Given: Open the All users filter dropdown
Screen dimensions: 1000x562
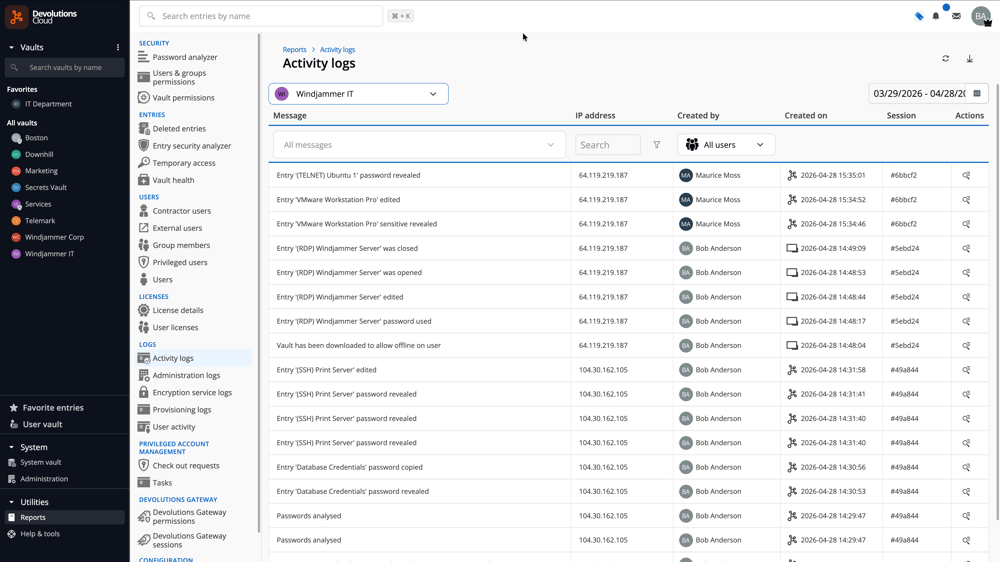Looking at the screenshot, I should click(726, 145).
